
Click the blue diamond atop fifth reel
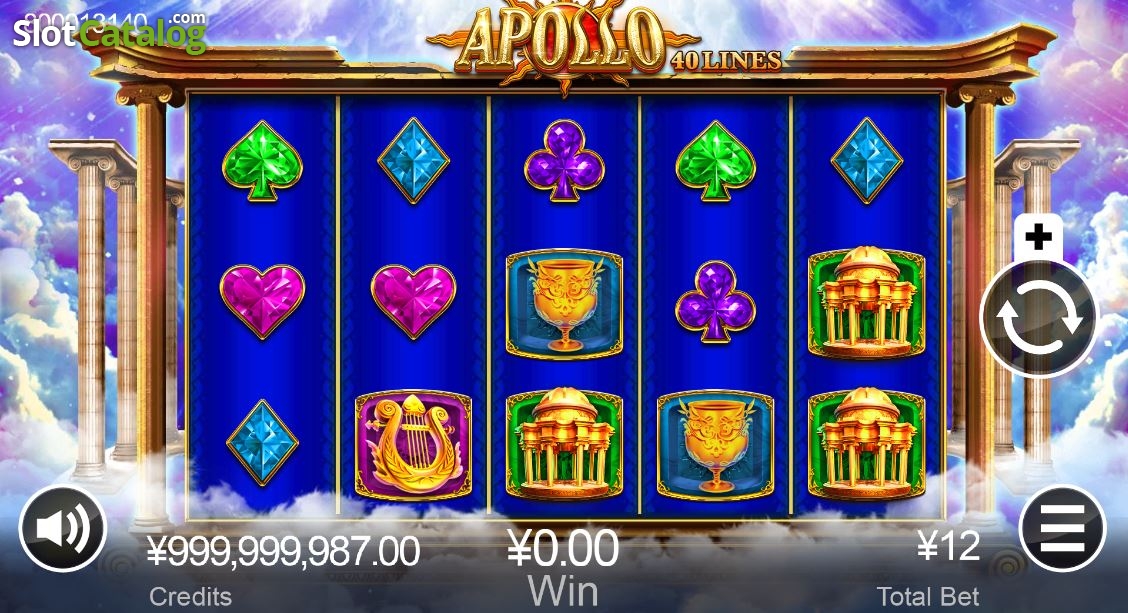[x=866, y=160]
